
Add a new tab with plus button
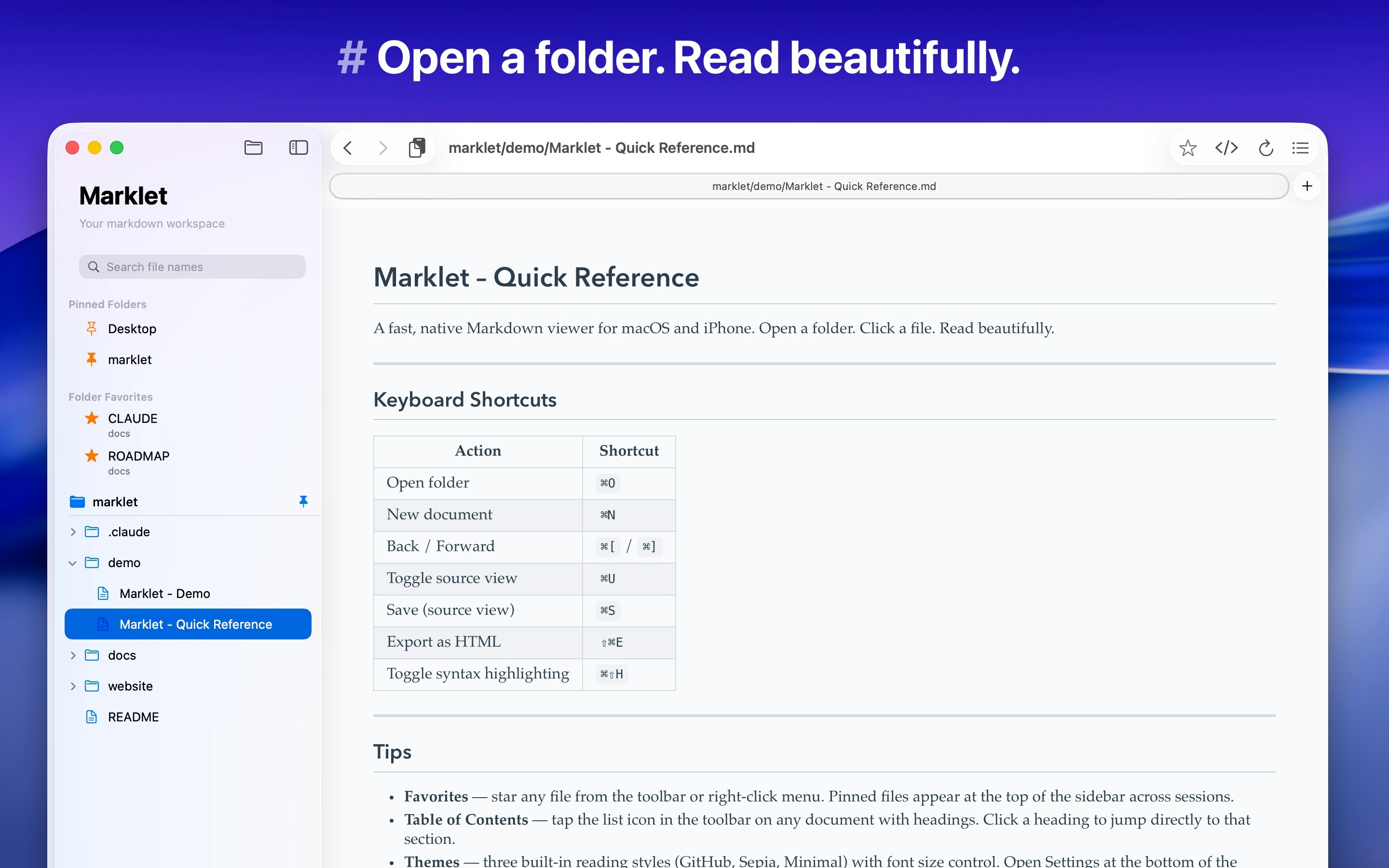[x=1307, y=186]
